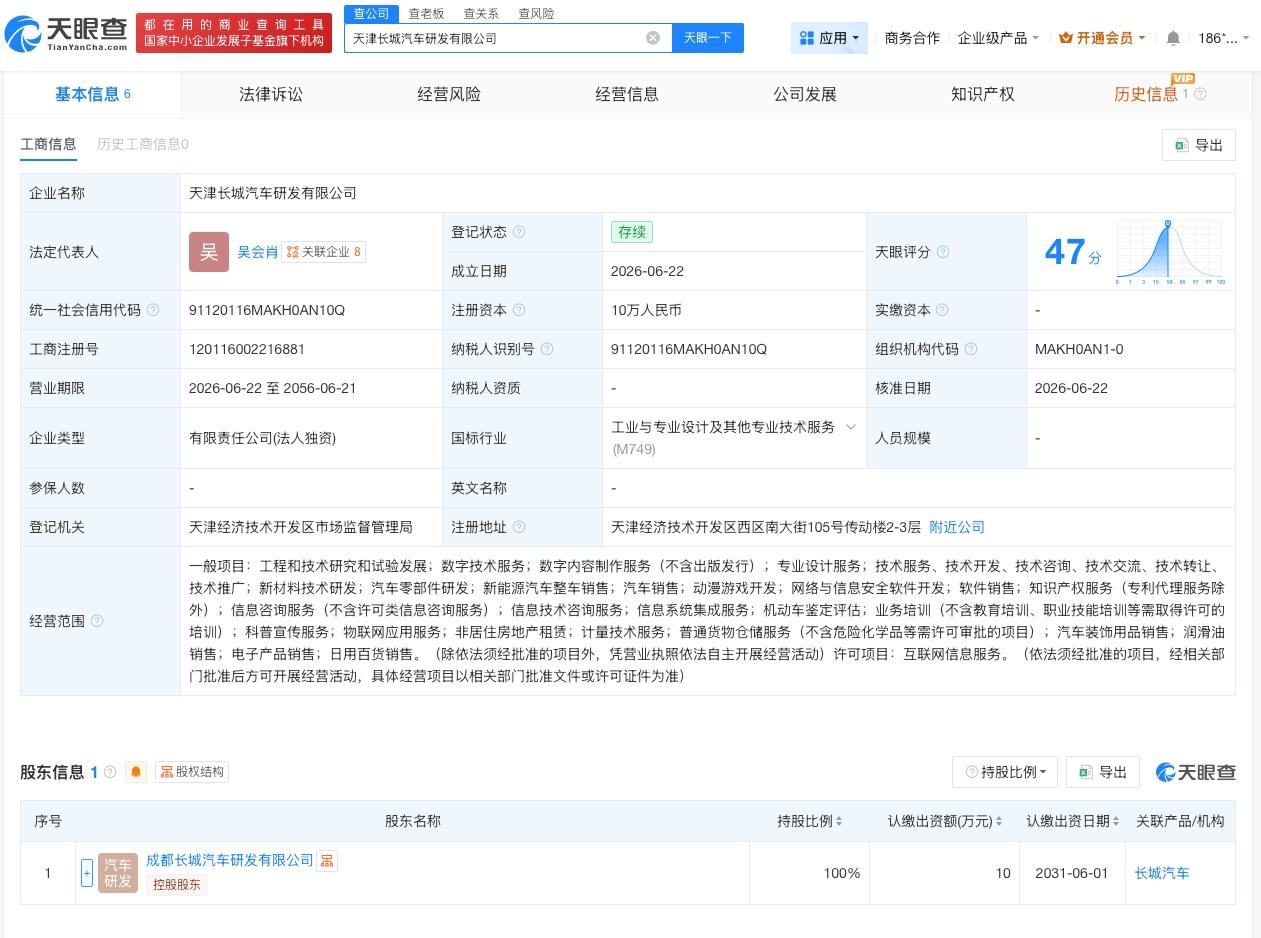Switch to the 经营风险 tab
The height and width of the screenshot is (938, 1261).
click(449, 94)
